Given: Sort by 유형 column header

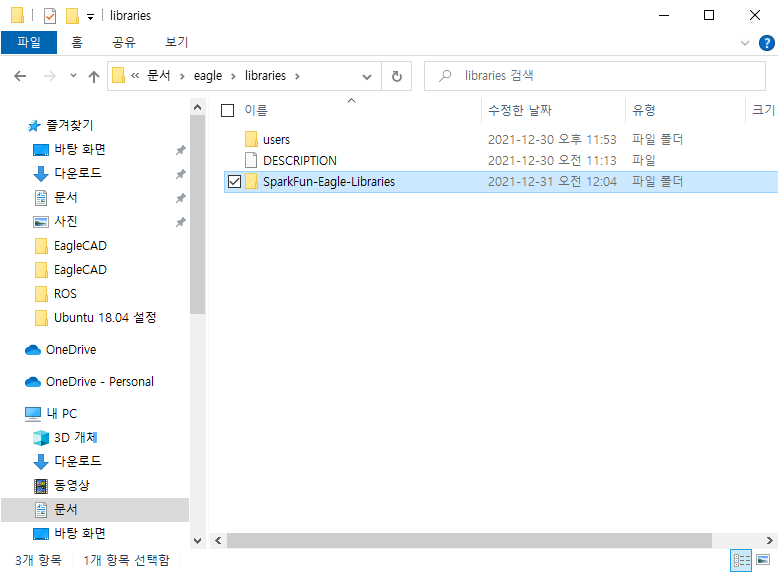Looking at the screenshot, I should (x=643, y=110).
